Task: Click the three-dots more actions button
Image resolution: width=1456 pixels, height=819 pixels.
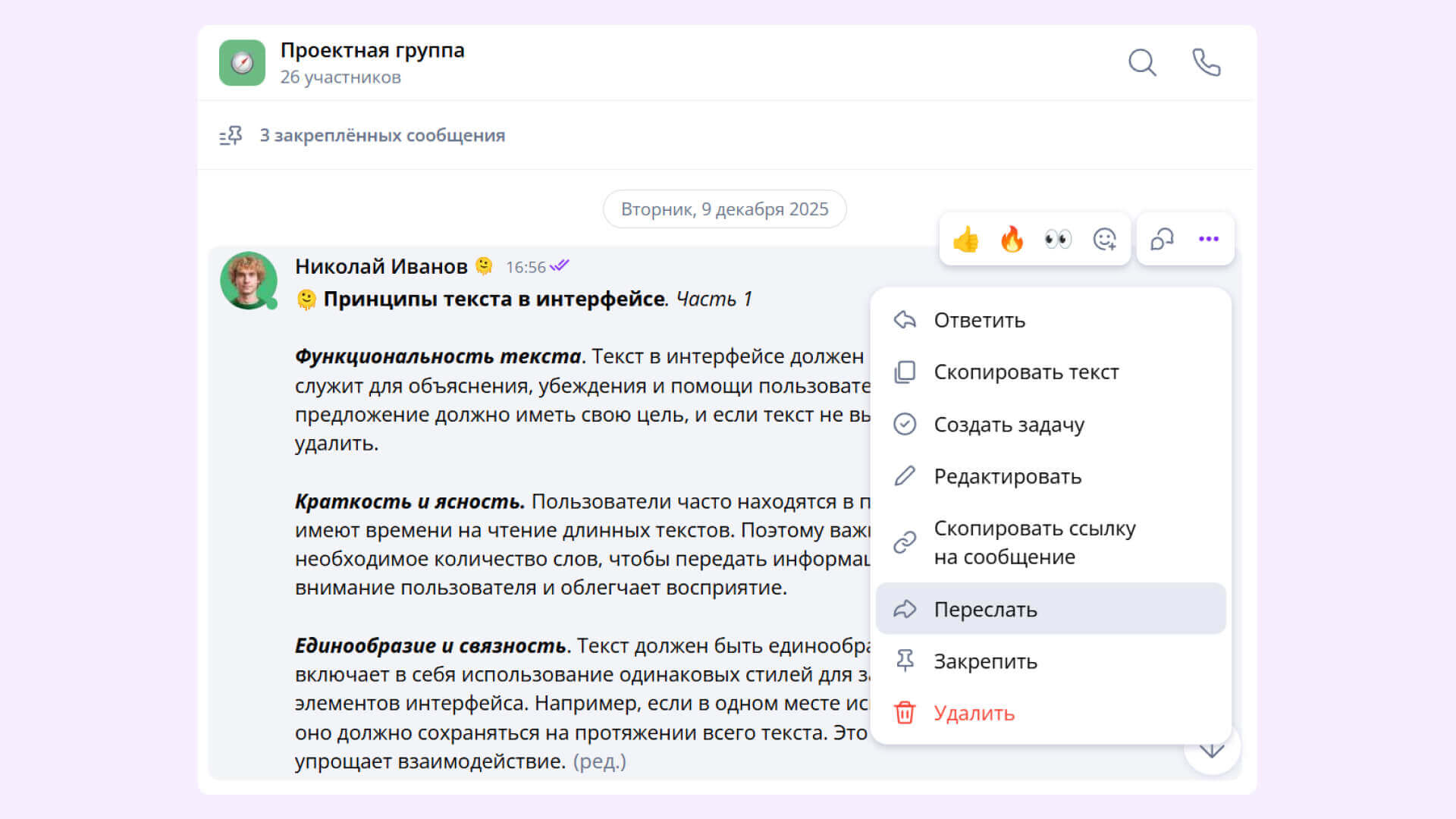Action: coord(1208,240)
